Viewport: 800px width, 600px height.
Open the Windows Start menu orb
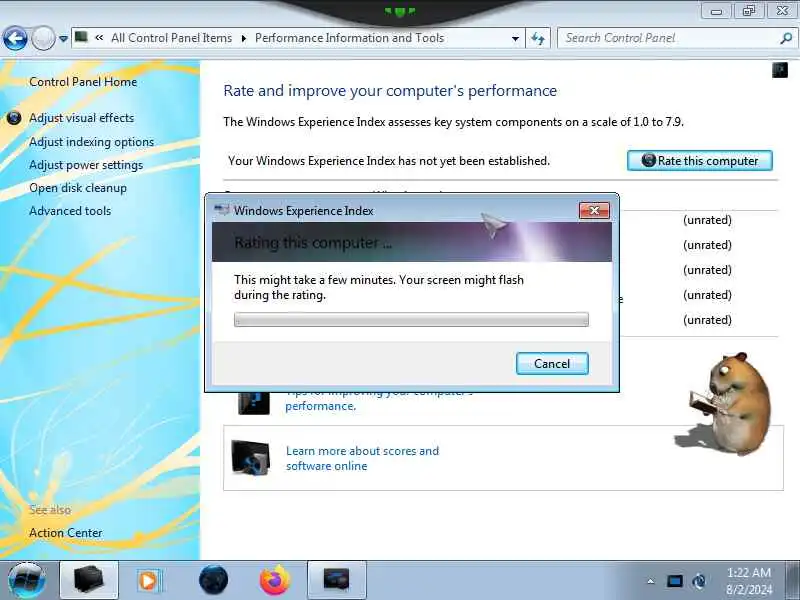(28, 581)
